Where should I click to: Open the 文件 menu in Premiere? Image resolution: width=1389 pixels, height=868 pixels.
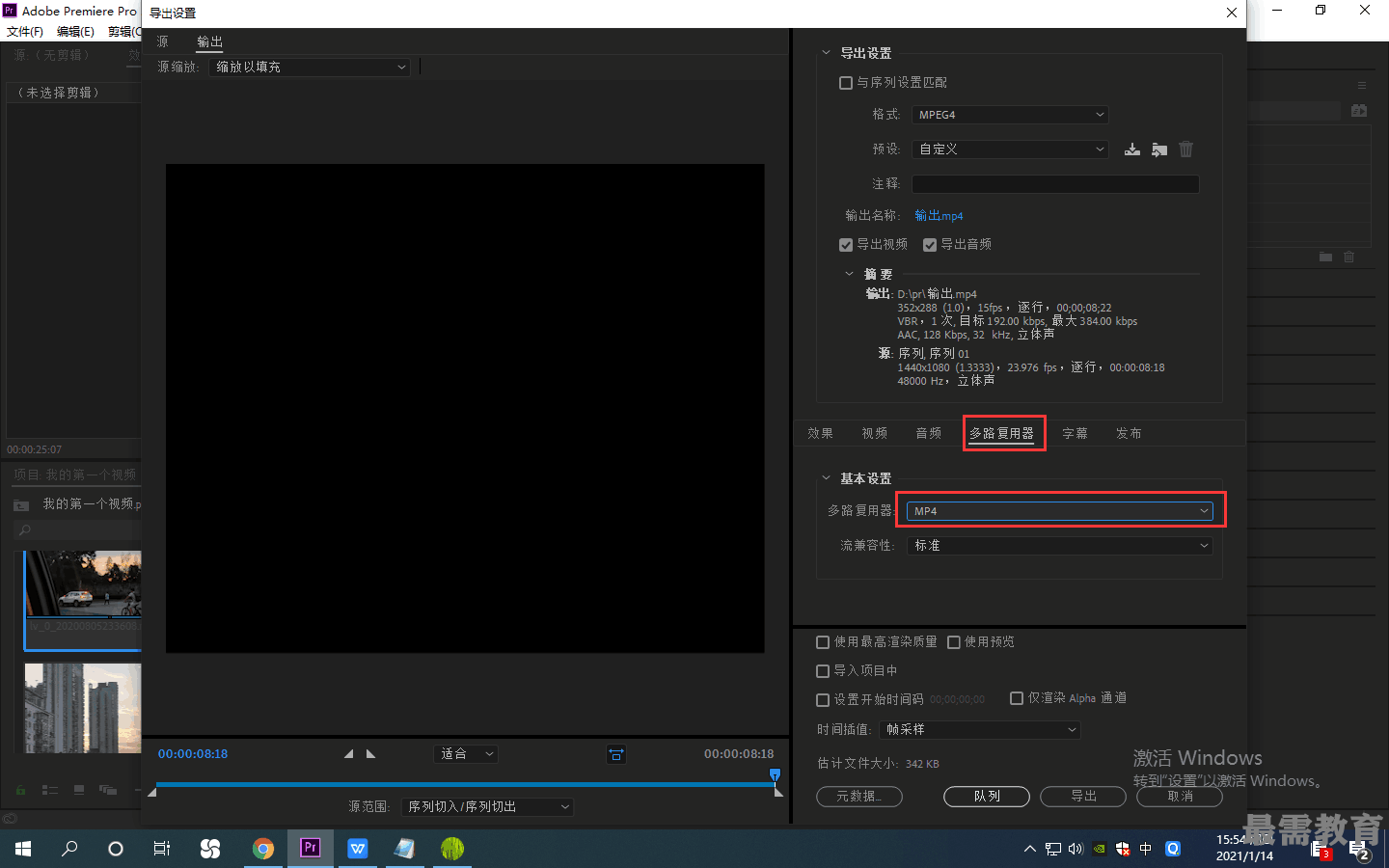coord(25,32)
